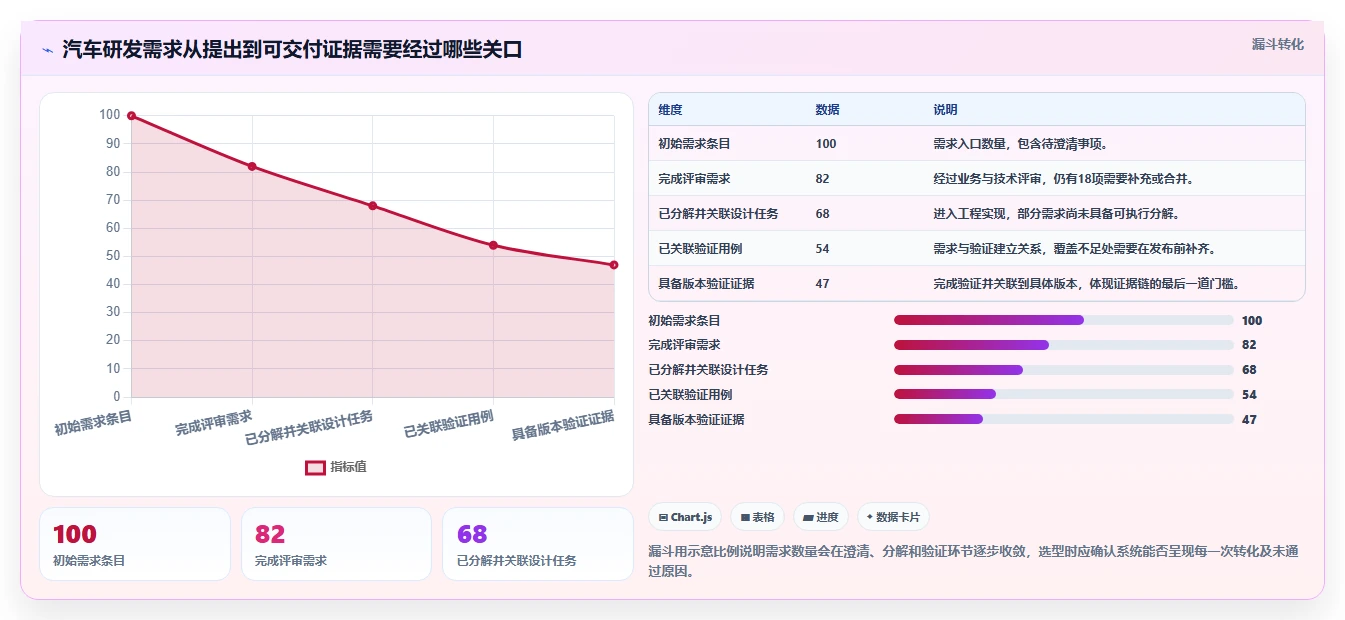1345x620 pixels.
Task: Select table cell 已分解并关联设计任务
Action: (718, 214)
